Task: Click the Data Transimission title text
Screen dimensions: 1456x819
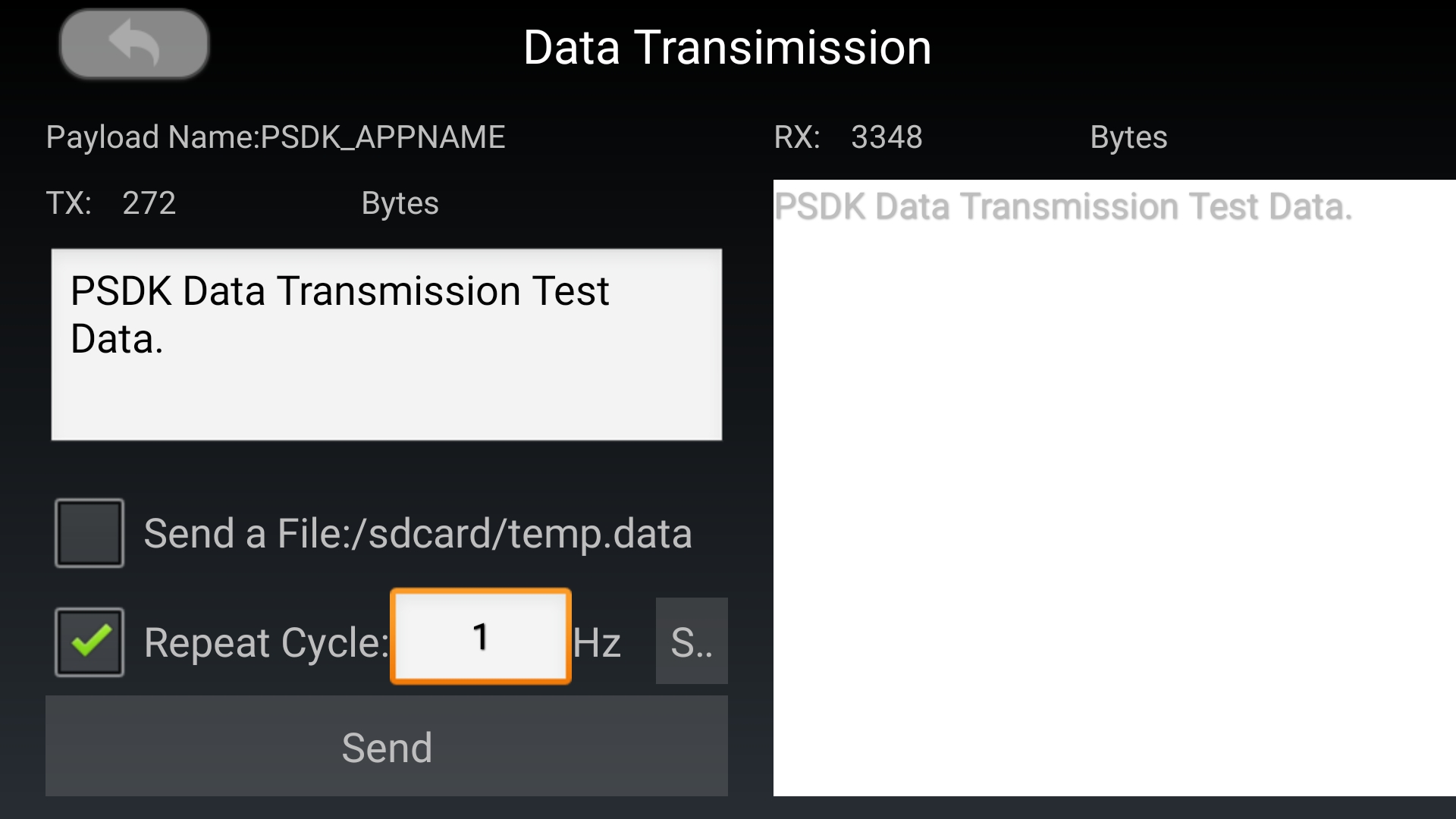Action: click(727, 47)
